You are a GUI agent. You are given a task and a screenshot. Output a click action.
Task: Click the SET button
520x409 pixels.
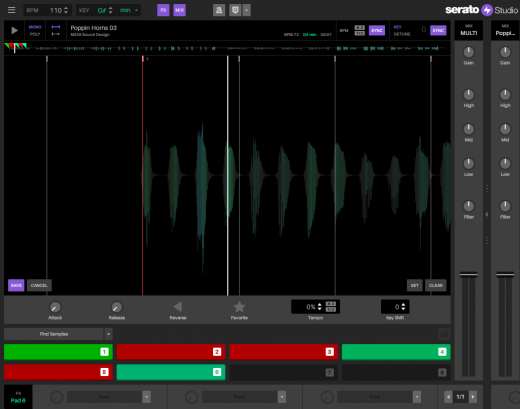click(x=415, y=285)
